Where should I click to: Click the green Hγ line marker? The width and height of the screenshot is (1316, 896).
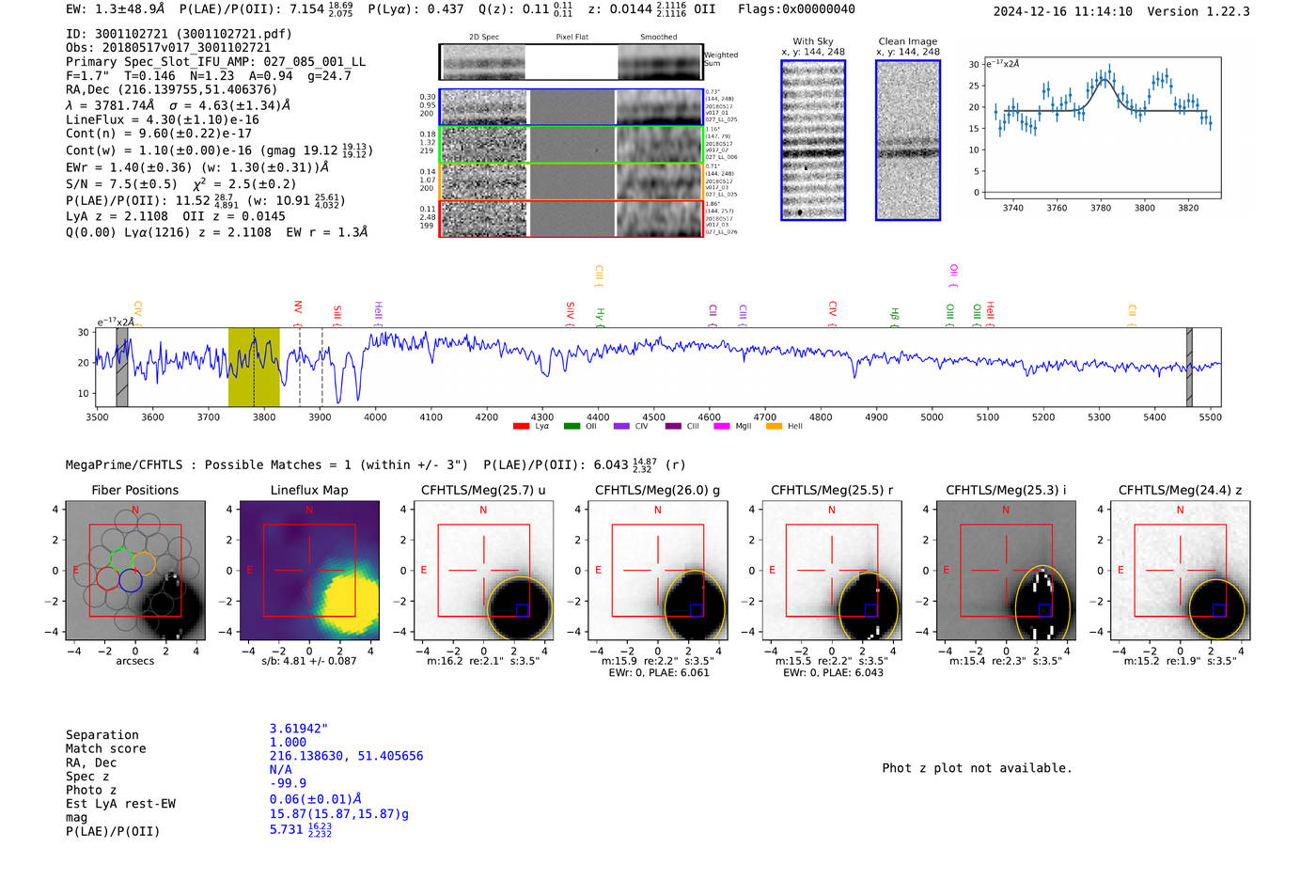[x=600, y=317]
